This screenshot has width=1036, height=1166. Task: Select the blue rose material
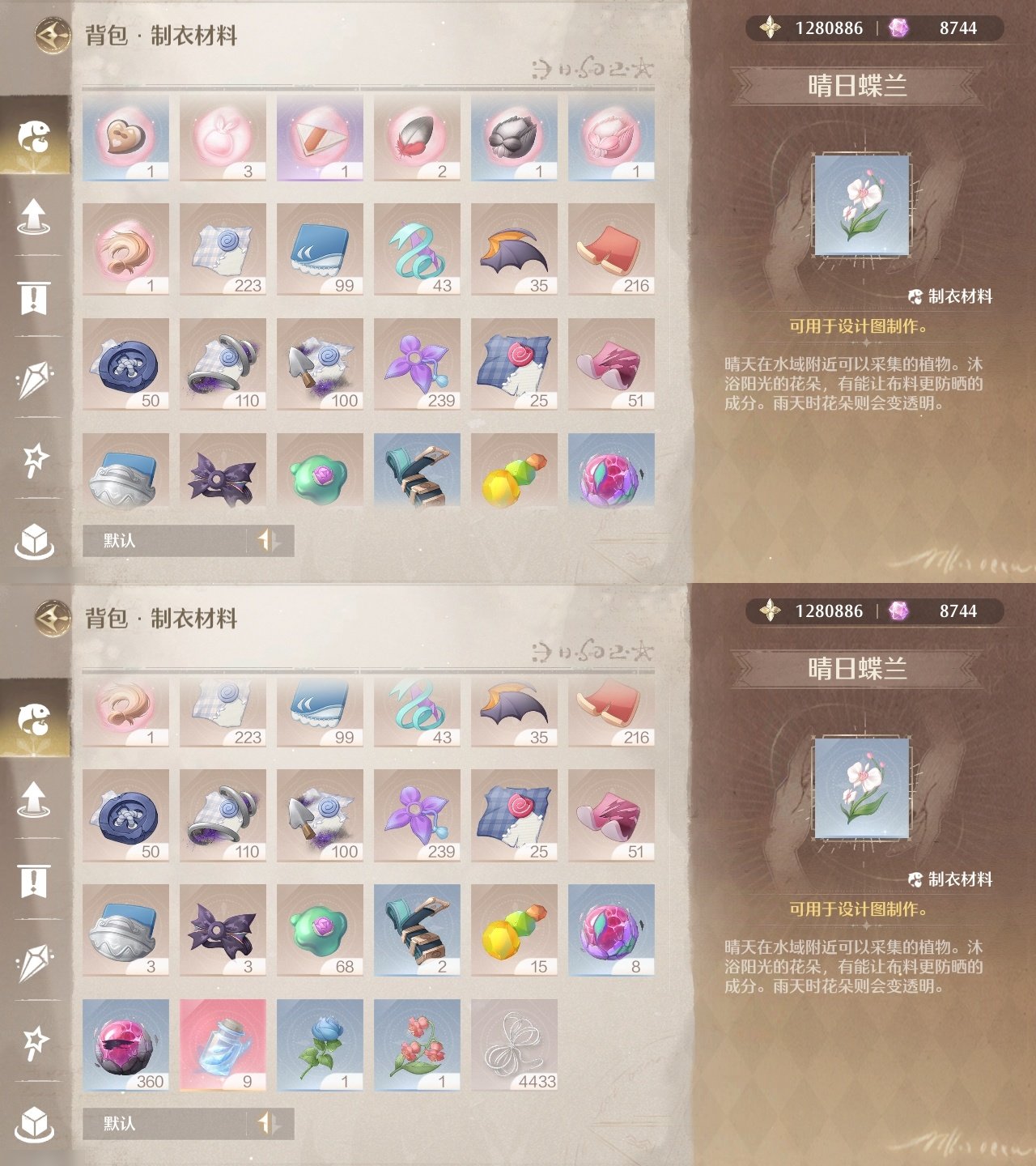click(x=320, y=1045)
